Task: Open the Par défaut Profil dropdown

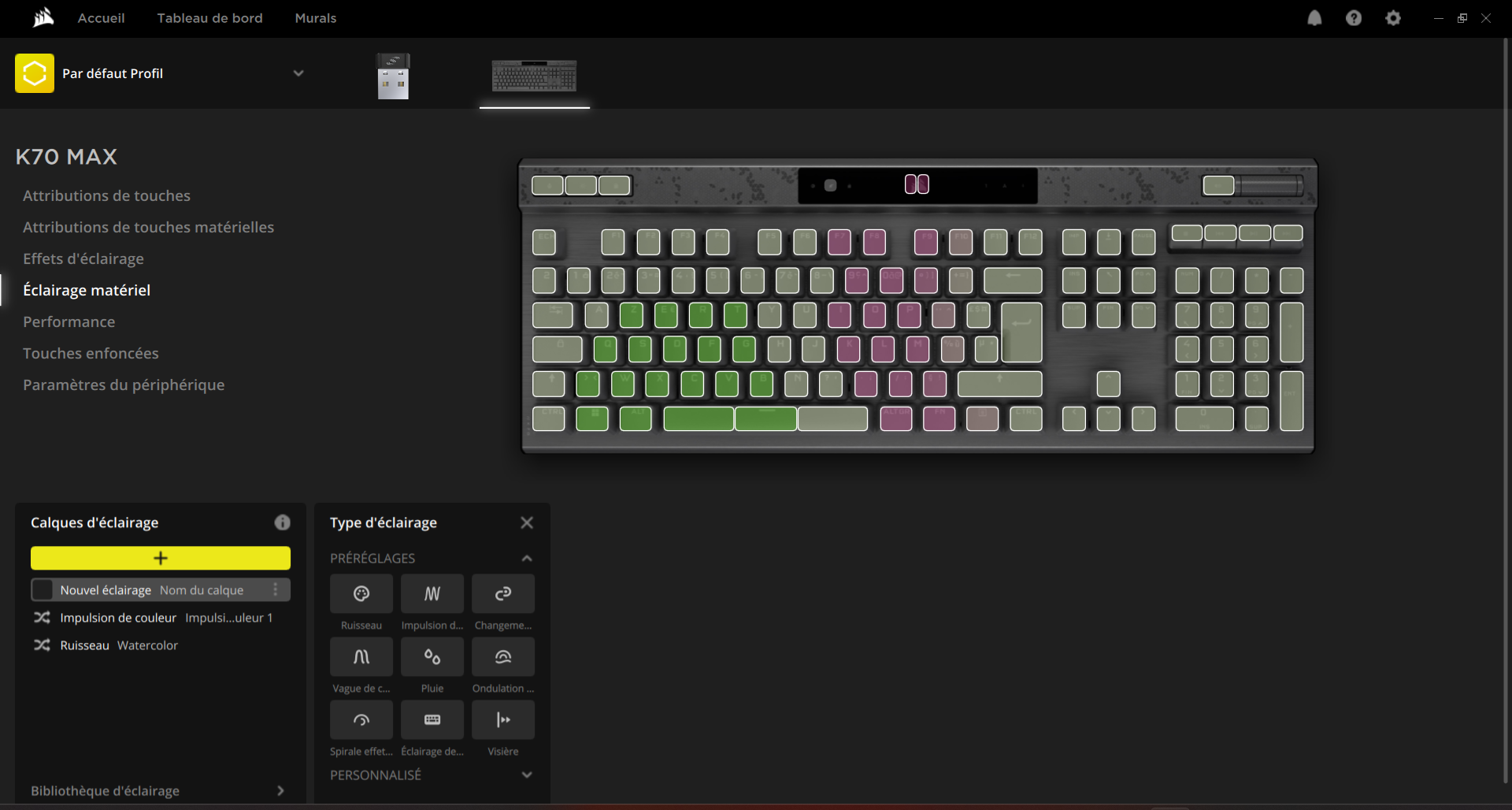Action: point(298,73)
